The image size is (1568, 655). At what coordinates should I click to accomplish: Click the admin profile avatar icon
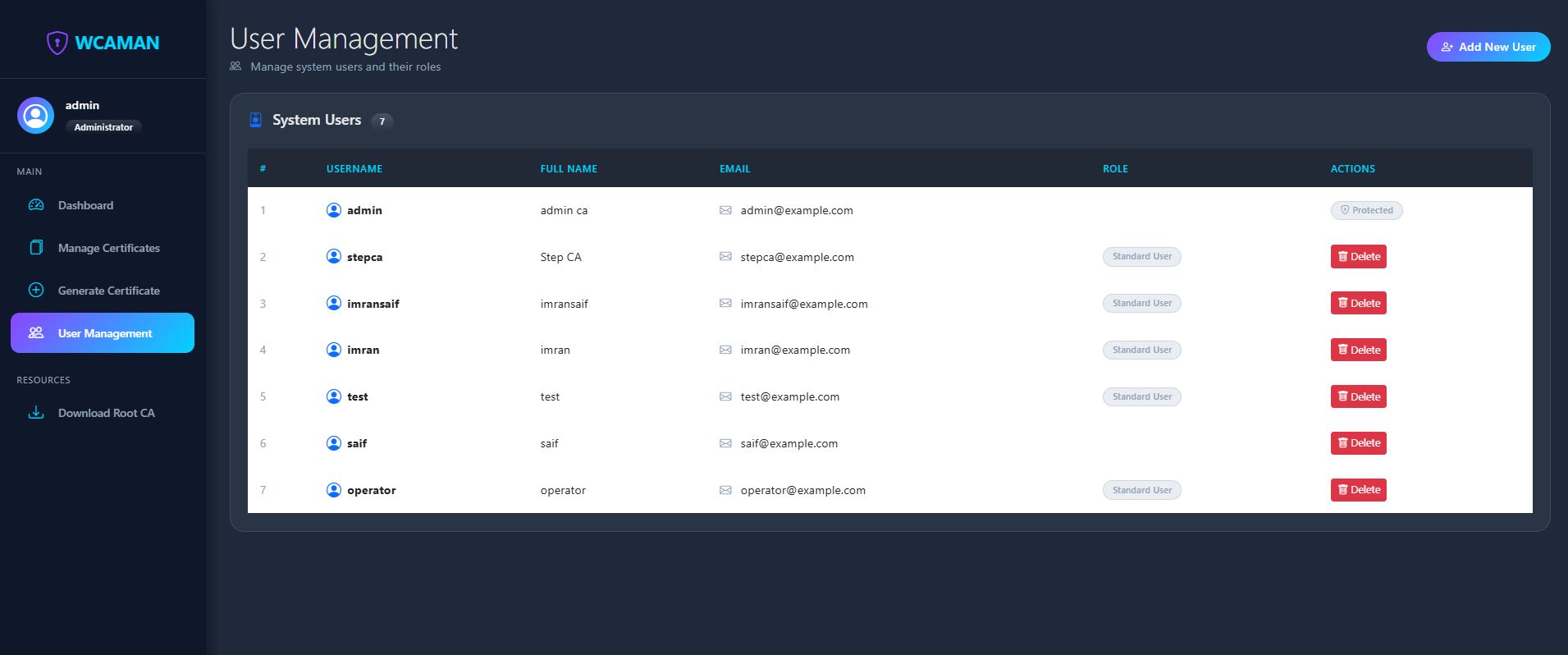pos(35,115)
